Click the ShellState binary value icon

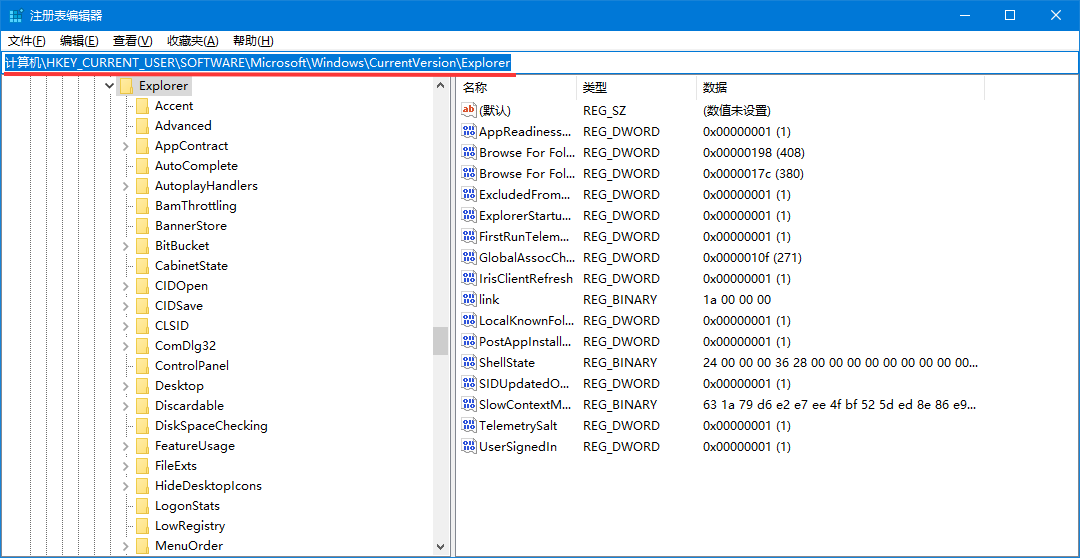pyautogui.click(x=469, y=362)
